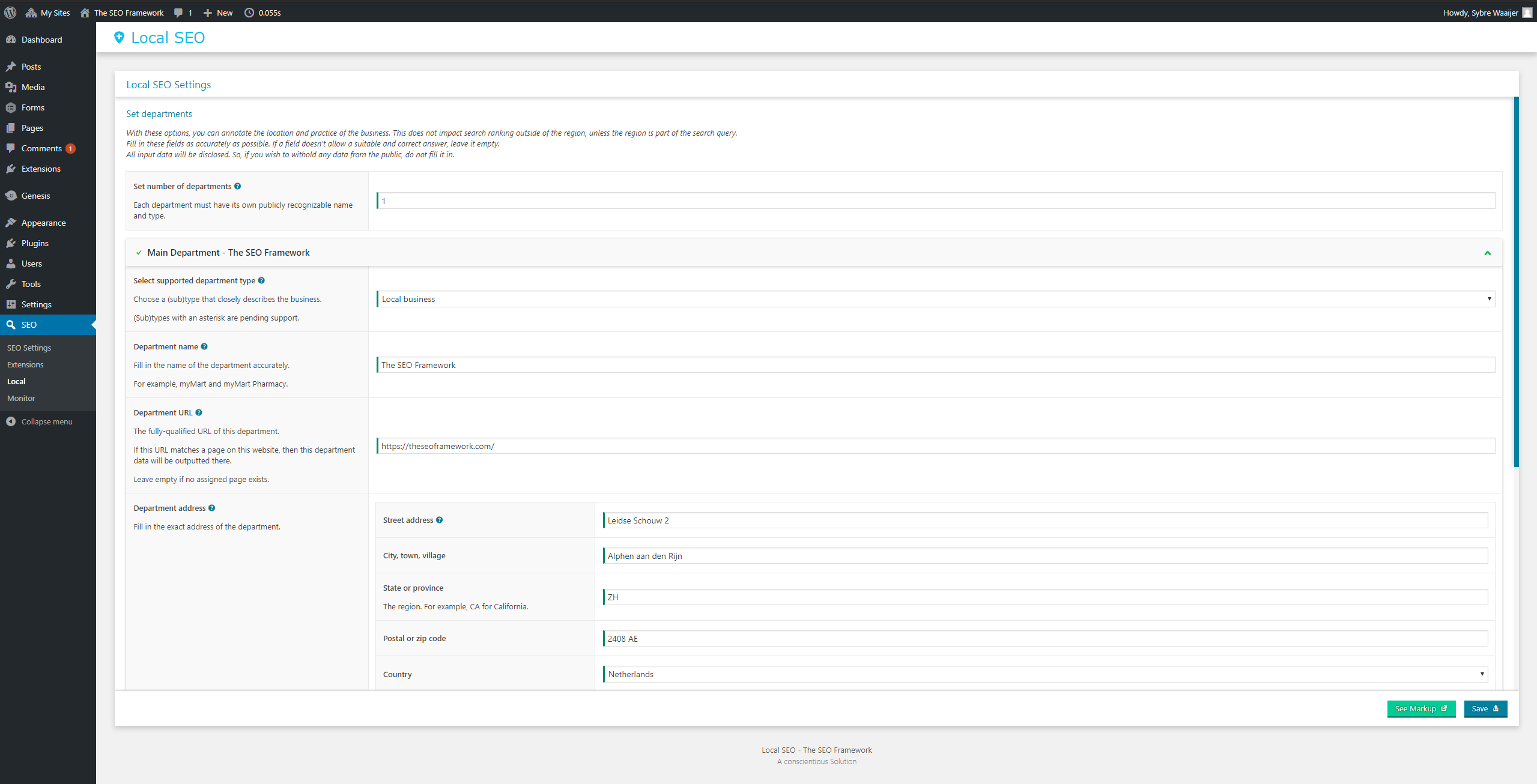Open the Country dropdown showing Netherlands
This screenshot has width=1537, height=784.
coord(1046,674)
